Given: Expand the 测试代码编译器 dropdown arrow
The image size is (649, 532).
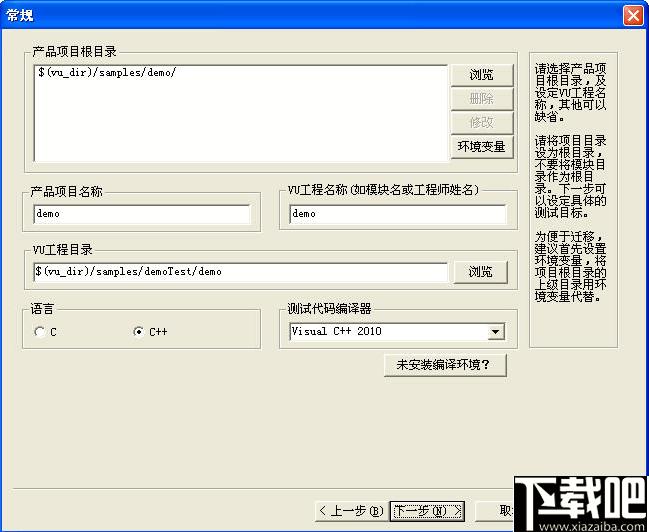Looking at the screenshot, I should [x=496, y=332].
